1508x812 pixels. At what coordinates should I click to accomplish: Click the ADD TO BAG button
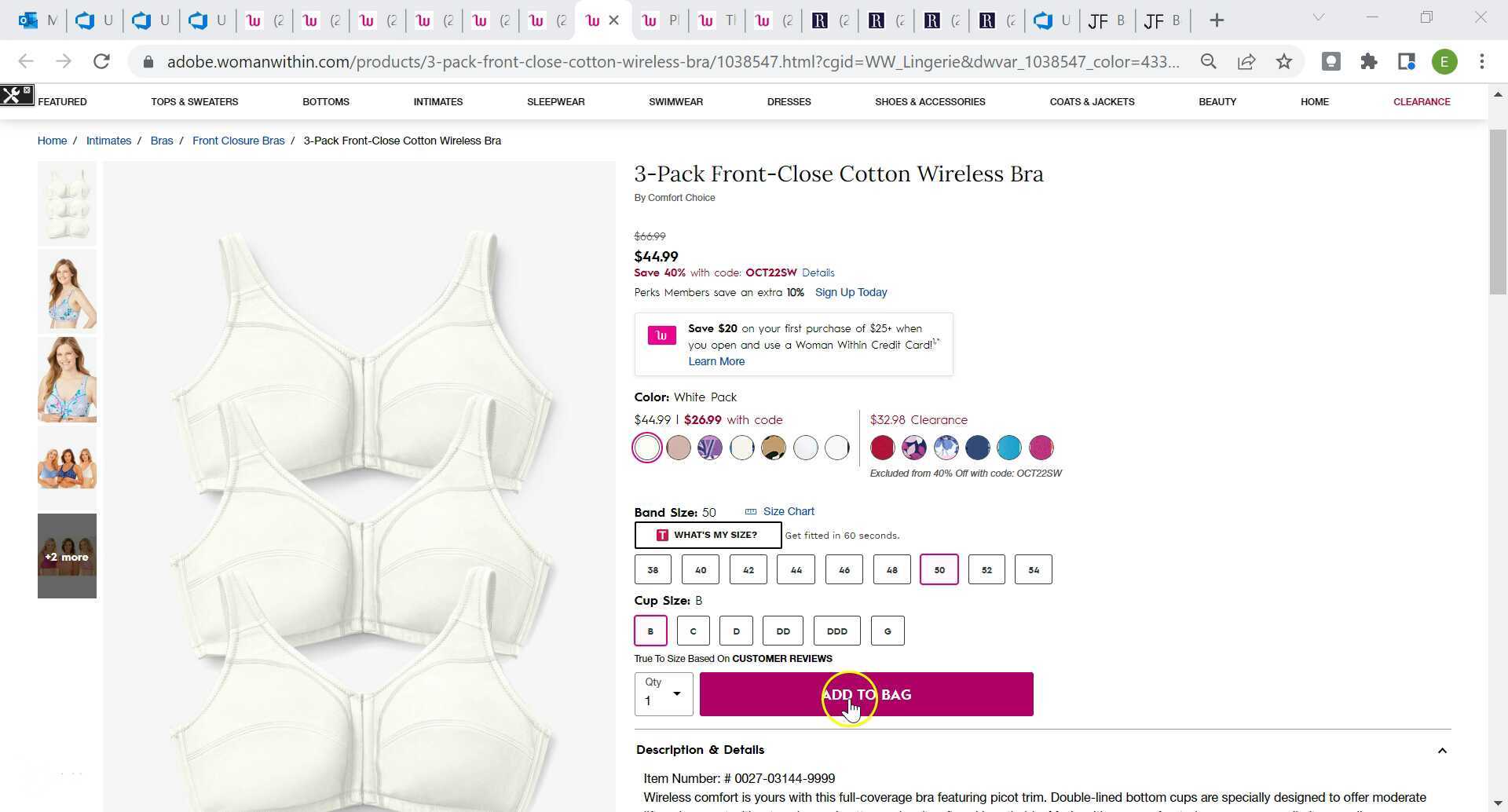866,694
